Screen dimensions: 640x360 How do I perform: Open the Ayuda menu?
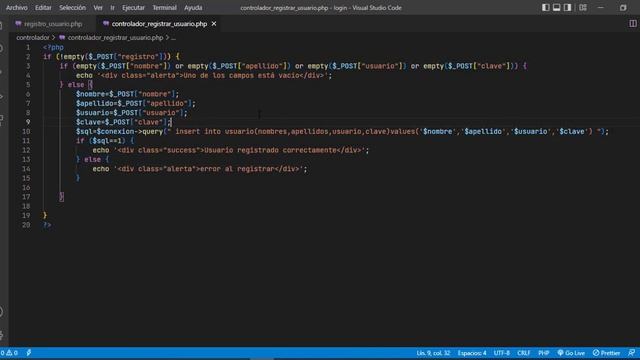[x=193, y=8]
